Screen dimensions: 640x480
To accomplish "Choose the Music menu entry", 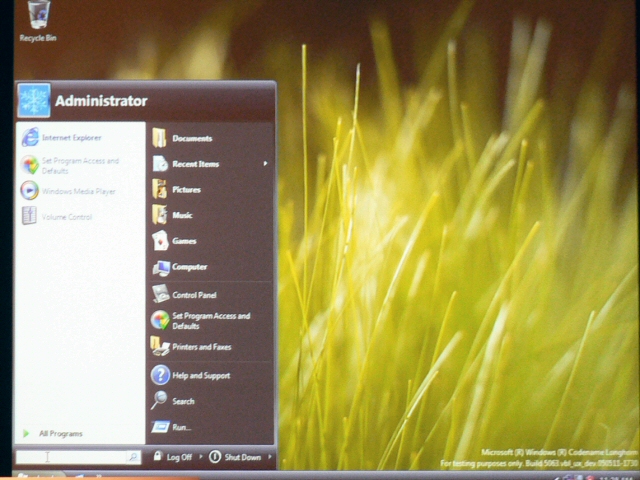I will (x=182, y=215).
